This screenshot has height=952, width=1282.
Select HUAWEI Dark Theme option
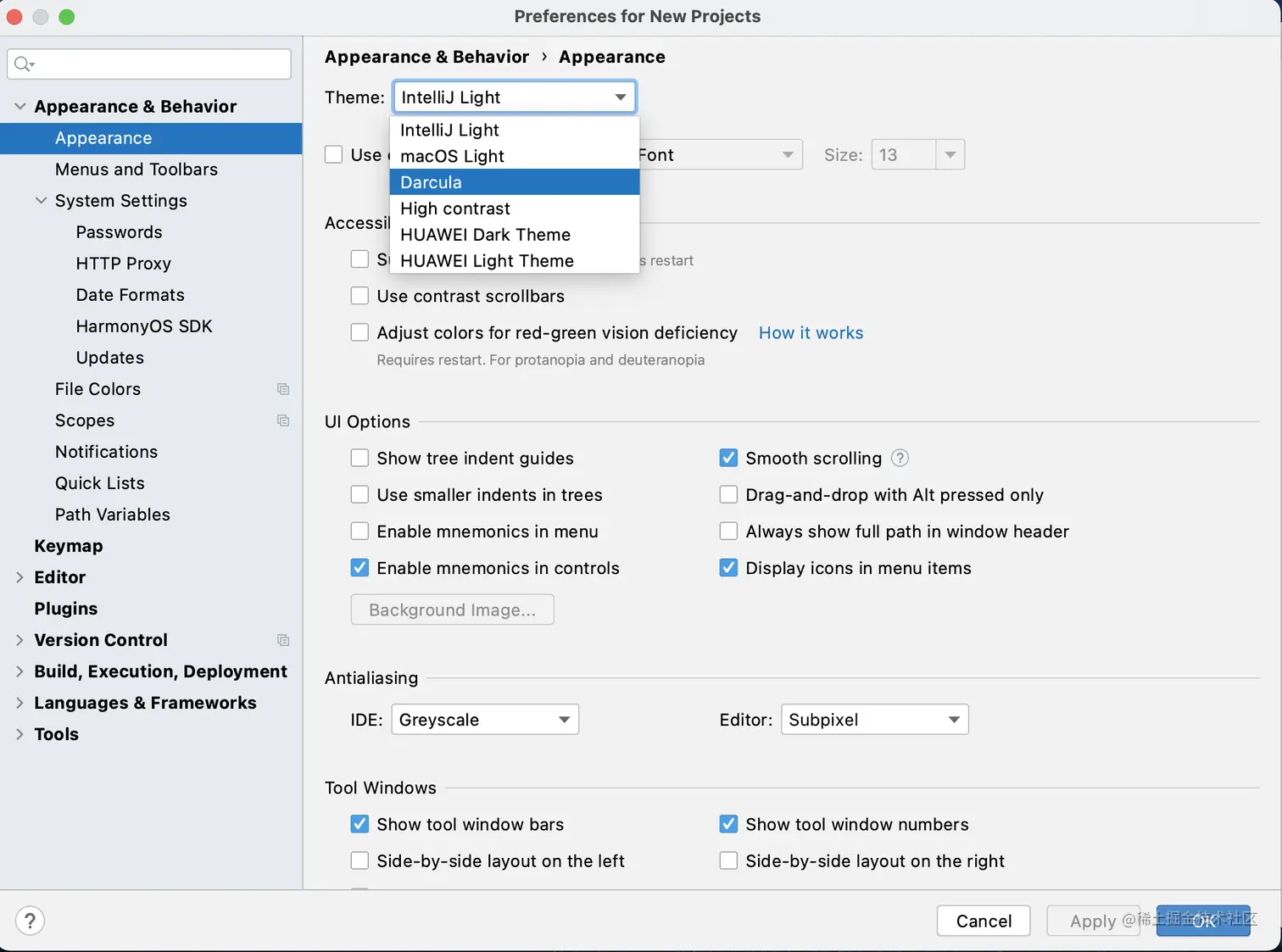point(515,235)
